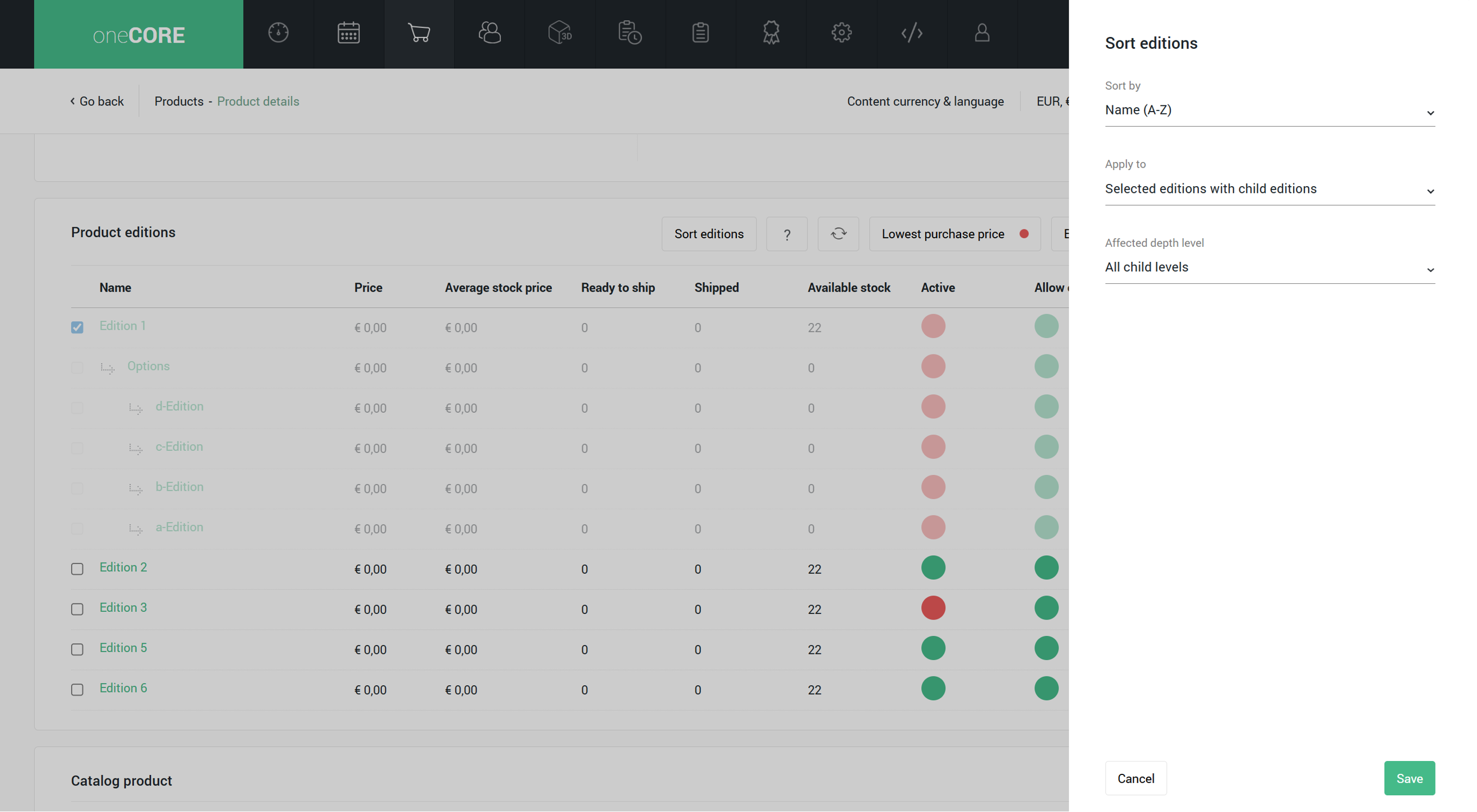Click the Cancel button
The height and width of the screenshot is (812, 1477).
click(1136, 778)
